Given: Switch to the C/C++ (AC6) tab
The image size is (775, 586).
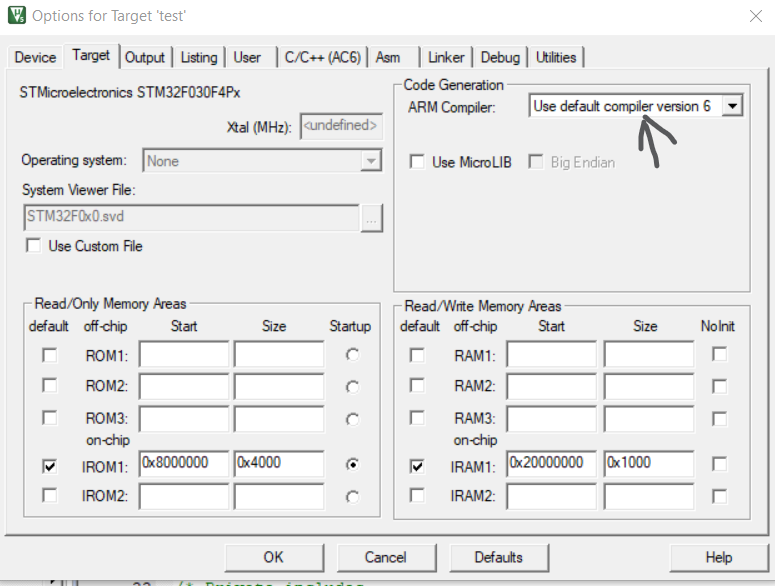Looking at the screenshot, I should tap(323, 57).
